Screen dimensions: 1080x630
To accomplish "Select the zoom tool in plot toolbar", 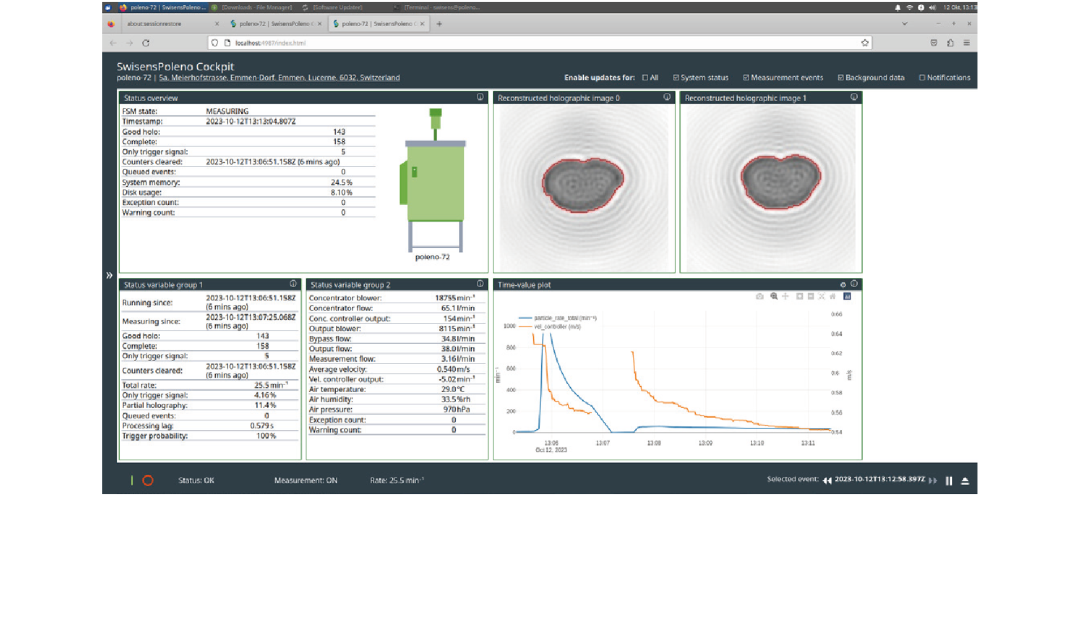I will click(x=773, y=296).
